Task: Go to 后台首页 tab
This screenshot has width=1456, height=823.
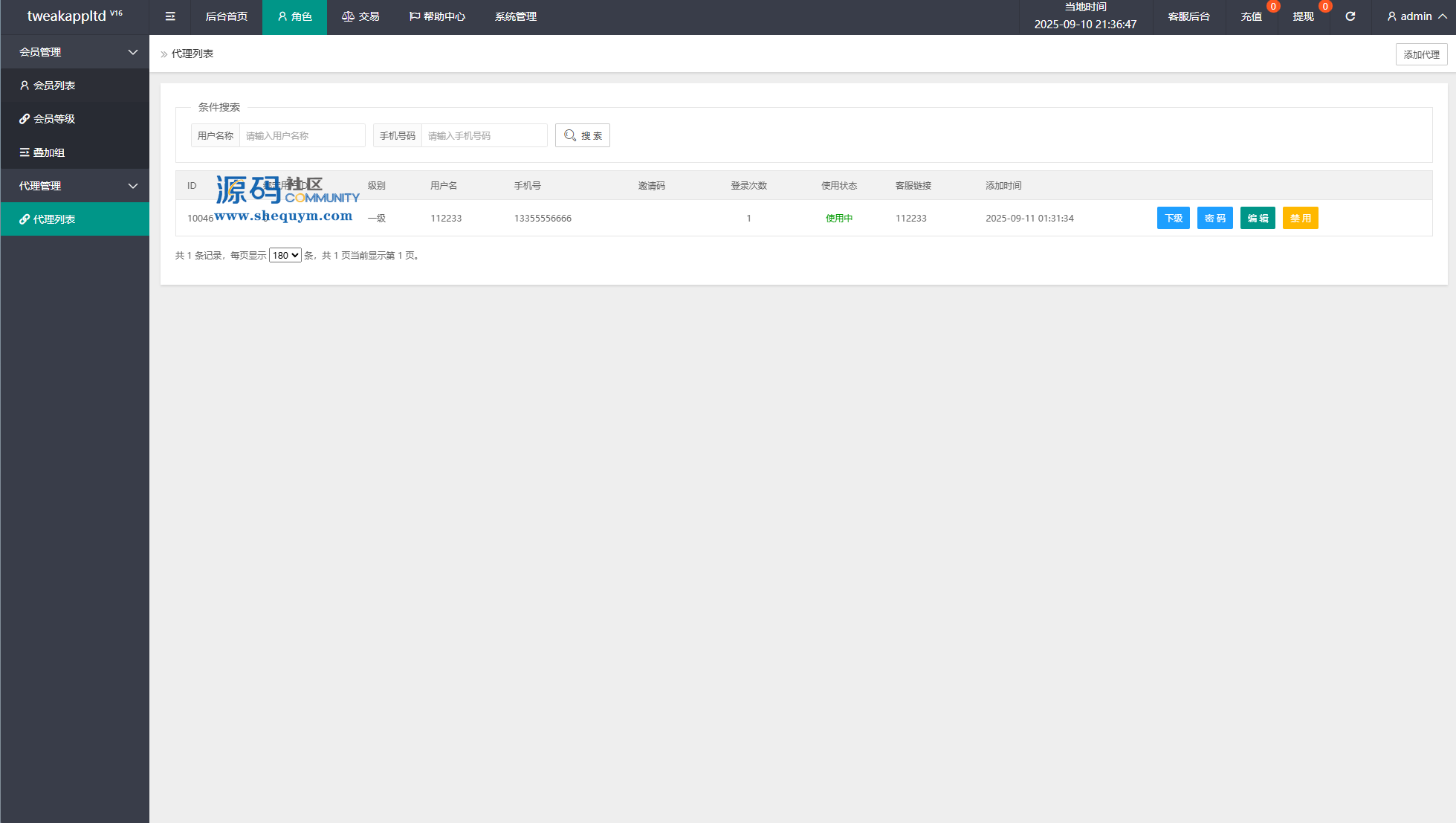Action: pos(226,16)
